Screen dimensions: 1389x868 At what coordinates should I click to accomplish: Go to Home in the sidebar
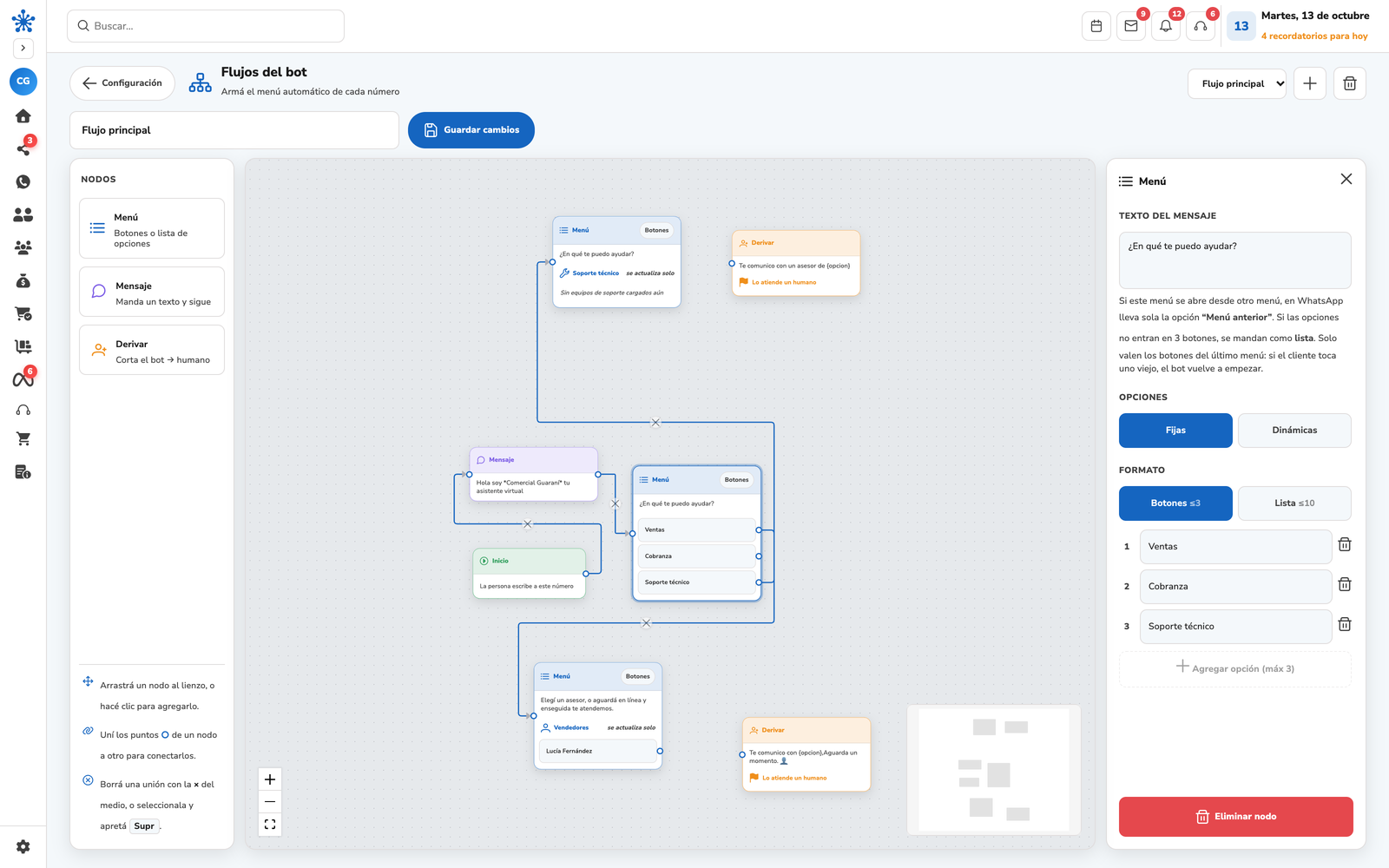(23, 115)
